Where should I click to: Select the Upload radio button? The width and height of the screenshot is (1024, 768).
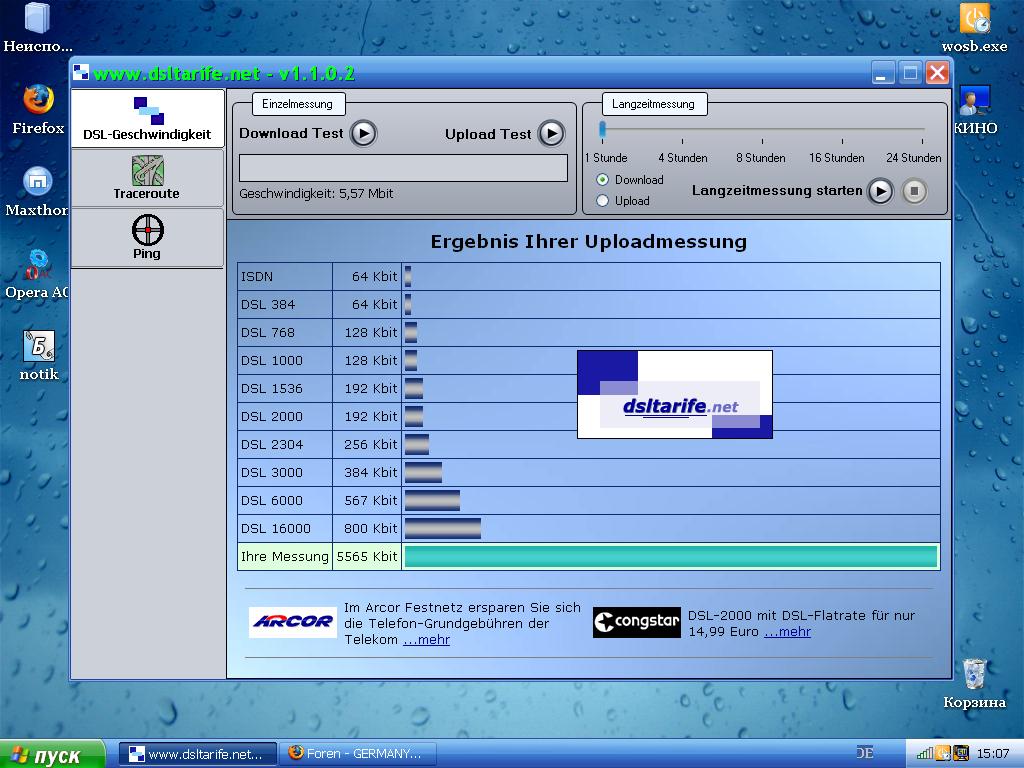pos(602,201)
